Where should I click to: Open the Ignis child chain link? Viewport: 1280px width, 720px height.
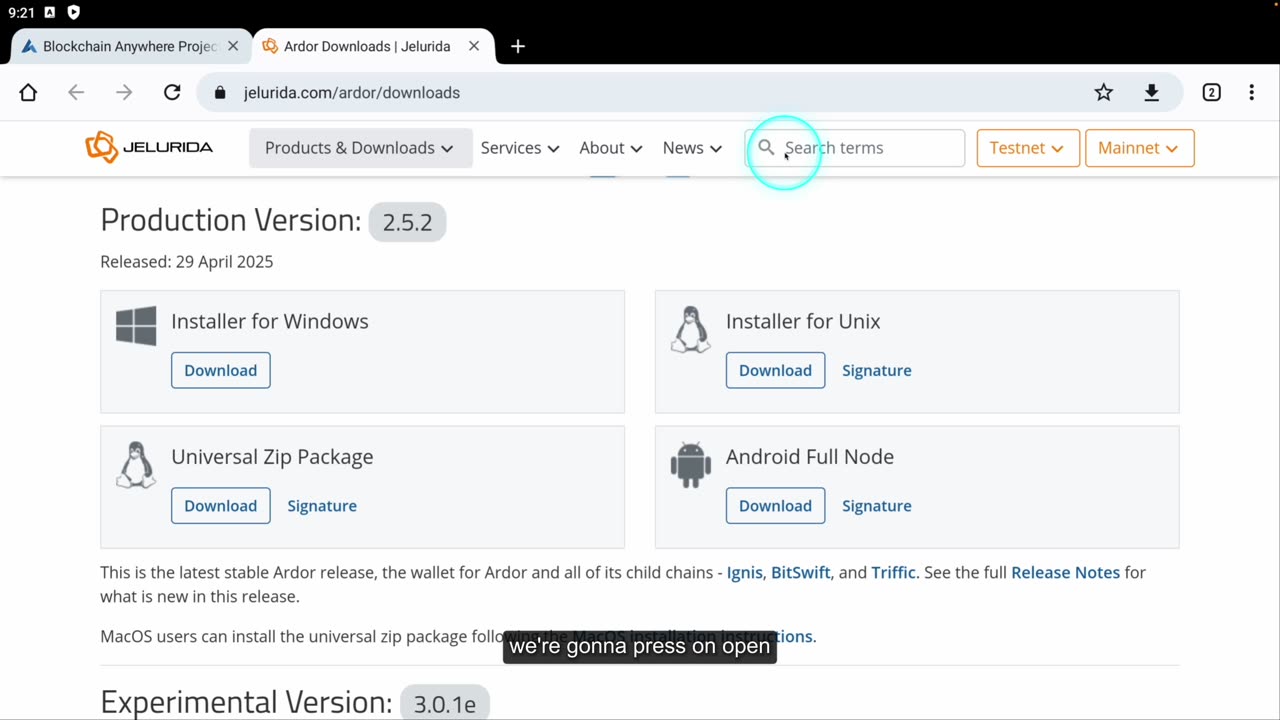(745, 573)
